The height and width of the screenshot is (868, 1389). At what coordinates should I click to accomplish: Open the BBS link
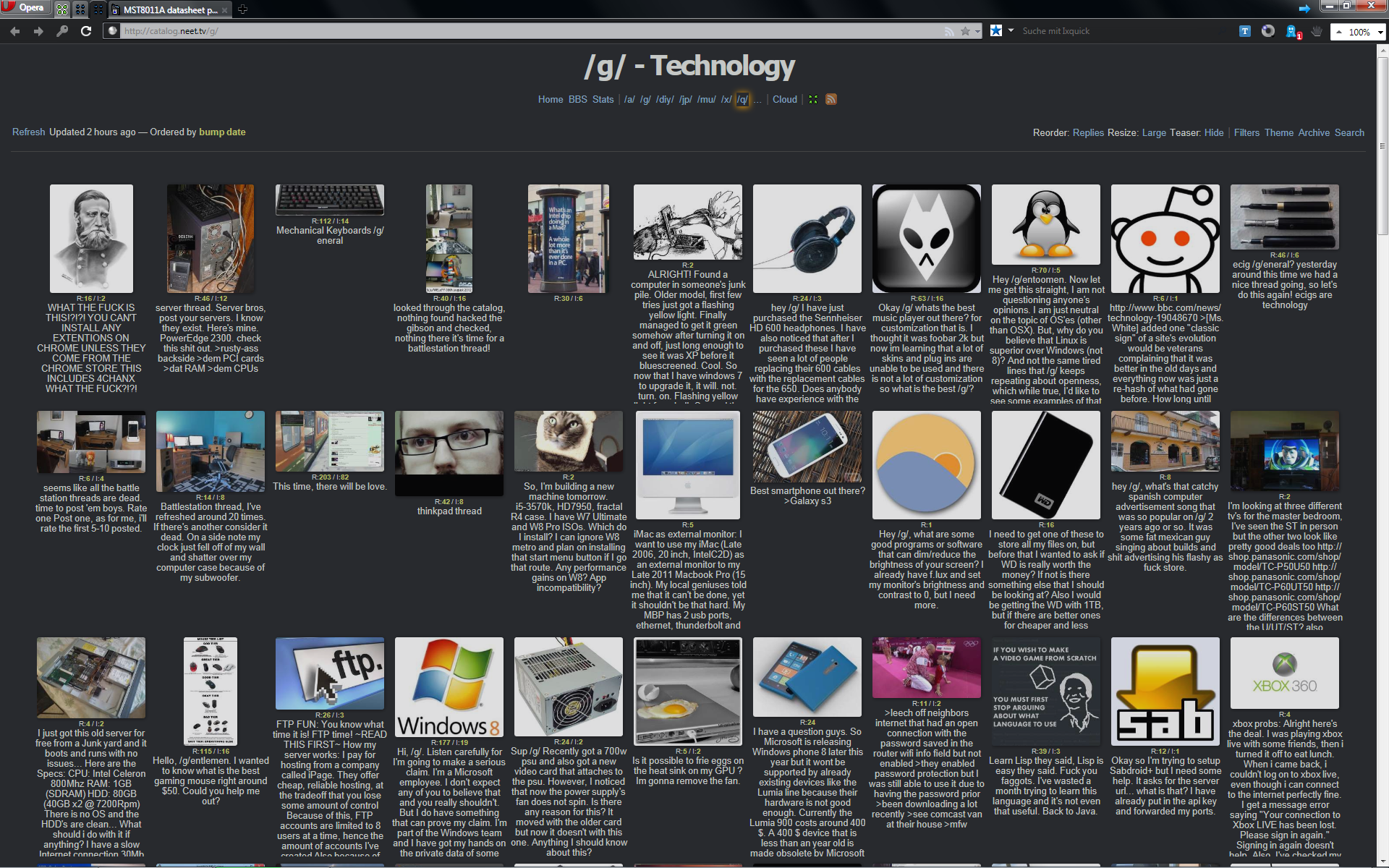pos(578,100)
